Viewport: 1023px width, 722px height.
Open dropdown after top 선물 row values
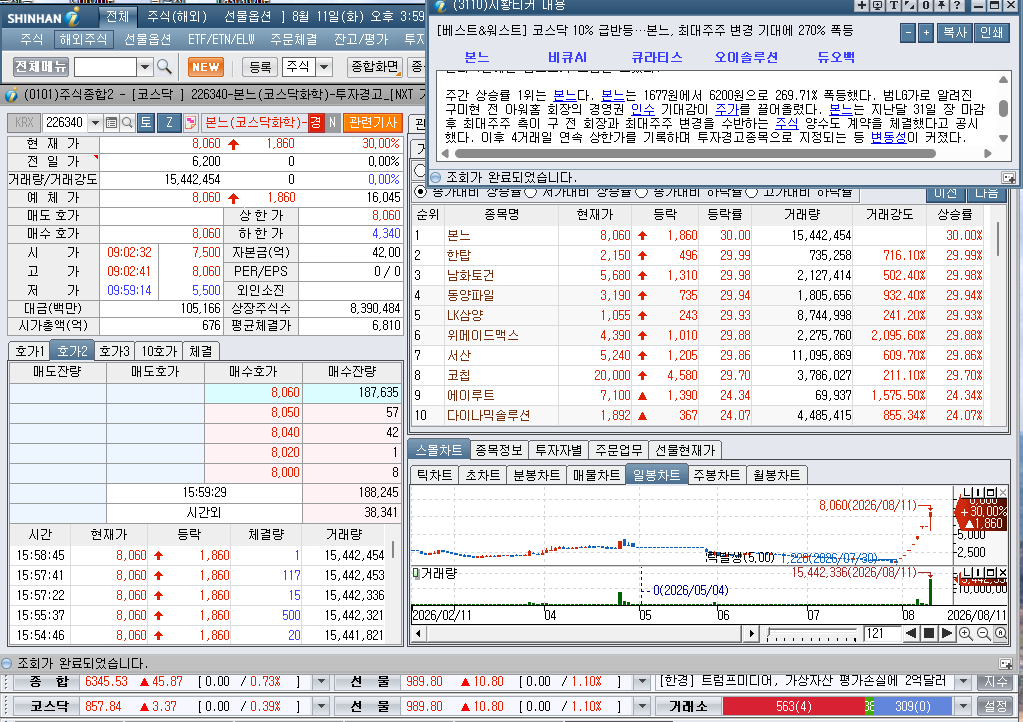[x=642, y=682]
